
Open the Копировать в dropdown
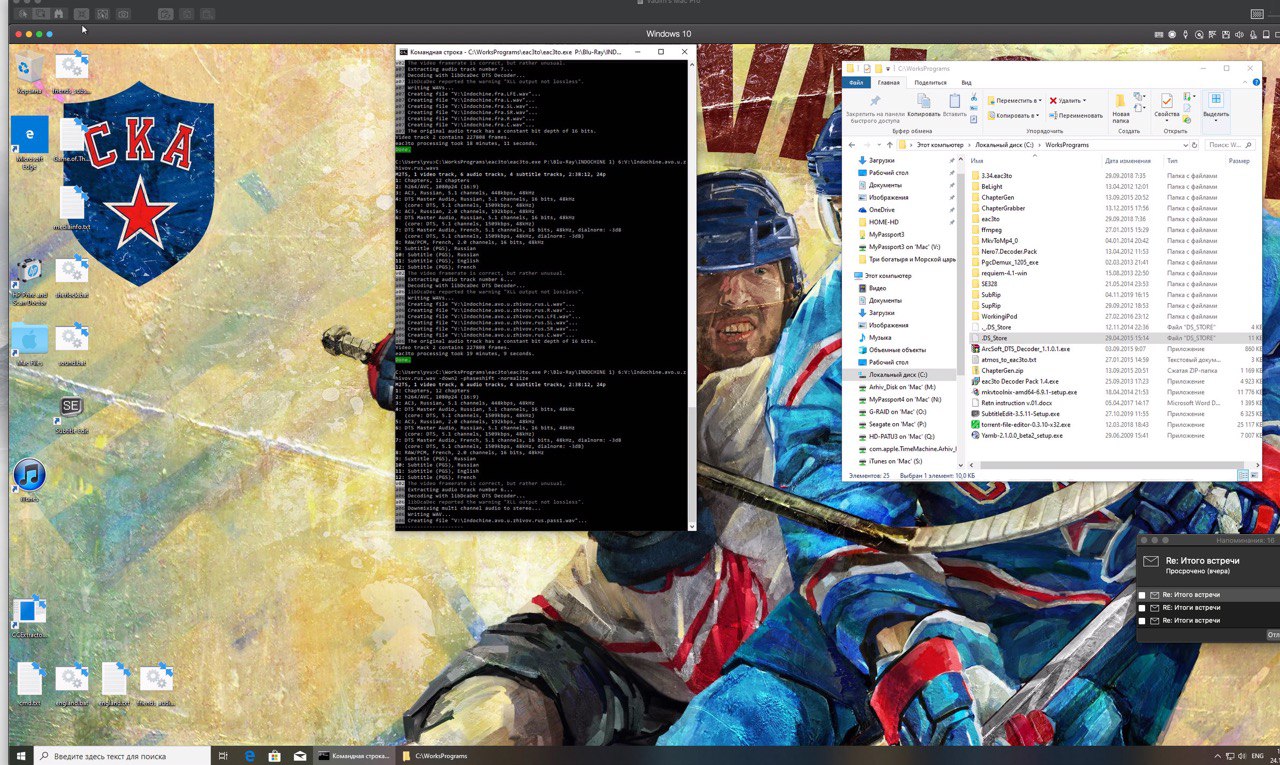[x=1014, y=115]
